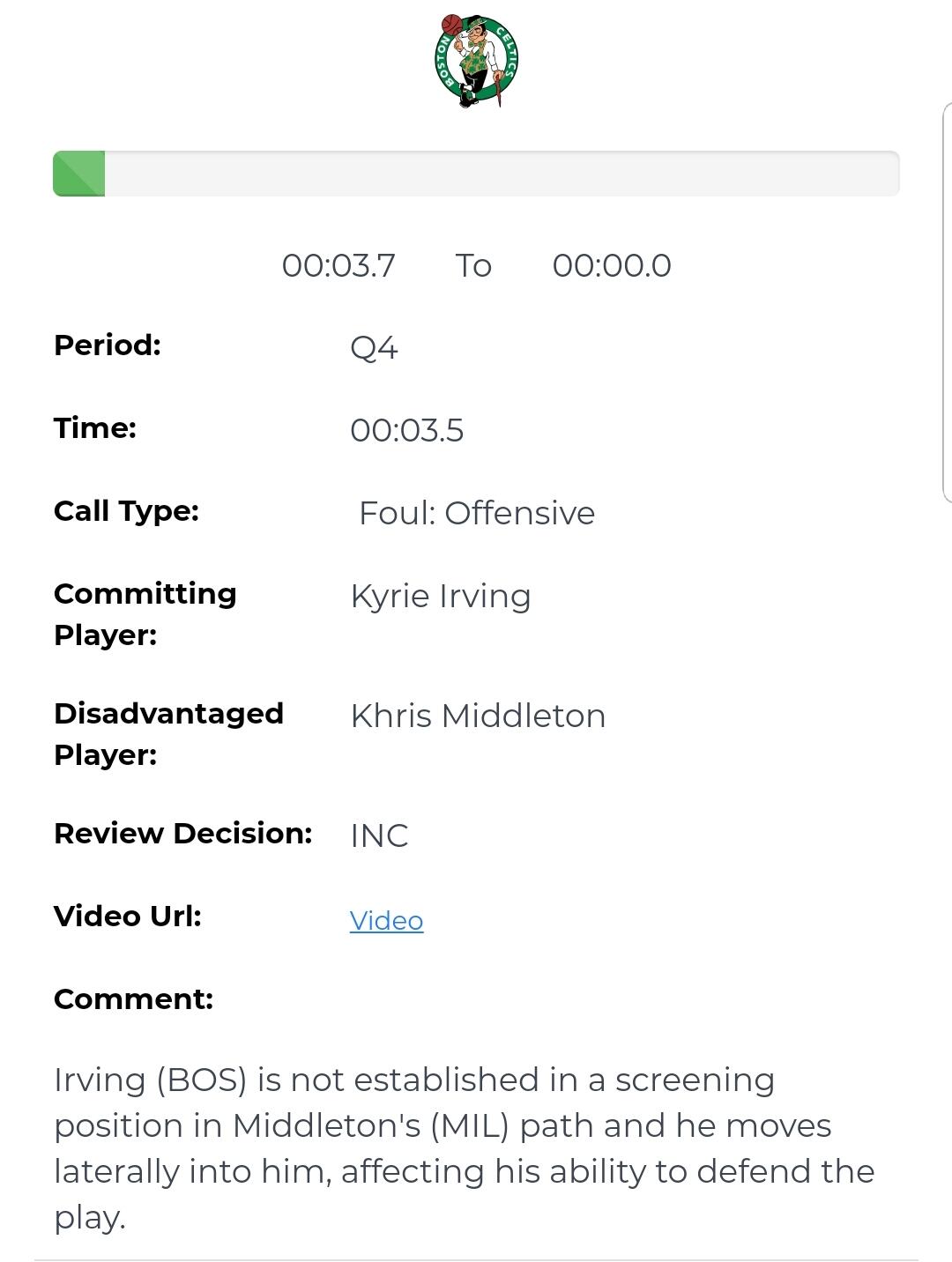This screenshot has height=1262, width=952.
Task: Click the green progress bar segment
Action: [79, 174]
